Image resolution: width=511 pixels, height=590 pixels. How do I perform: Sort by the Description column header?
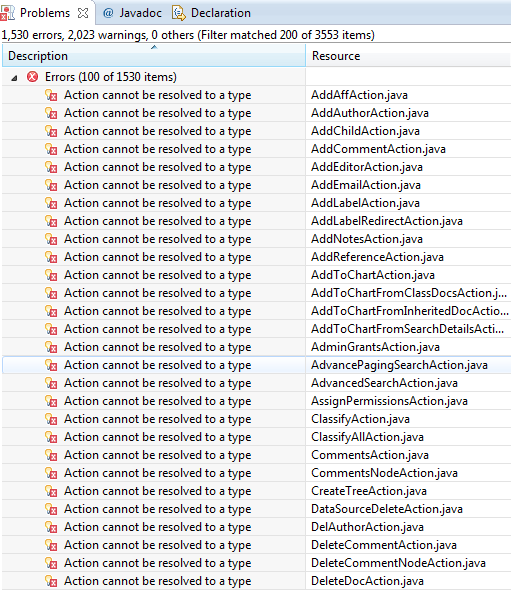click(154, 56)
